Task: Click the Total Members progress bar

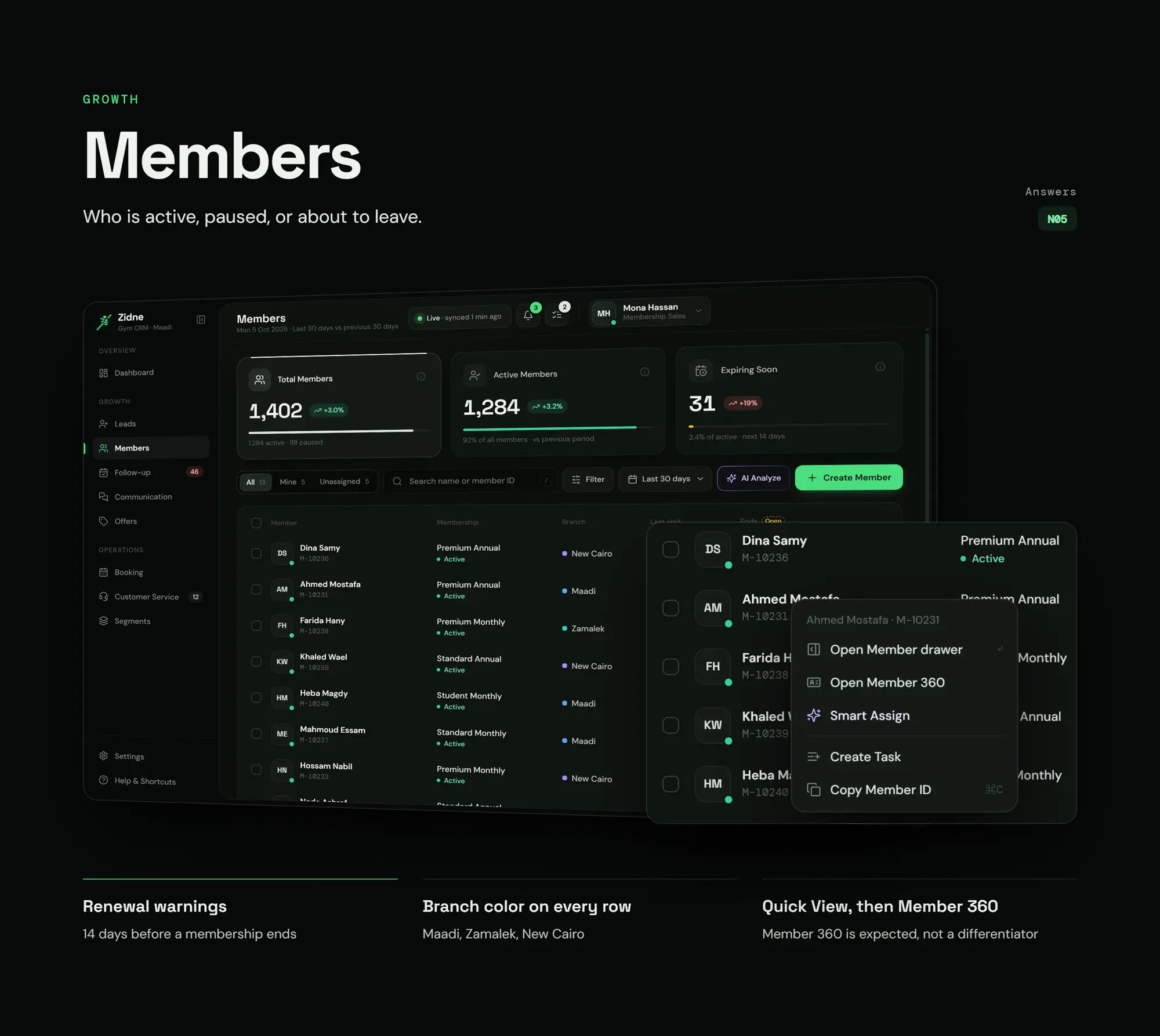Action: point(339,431)
